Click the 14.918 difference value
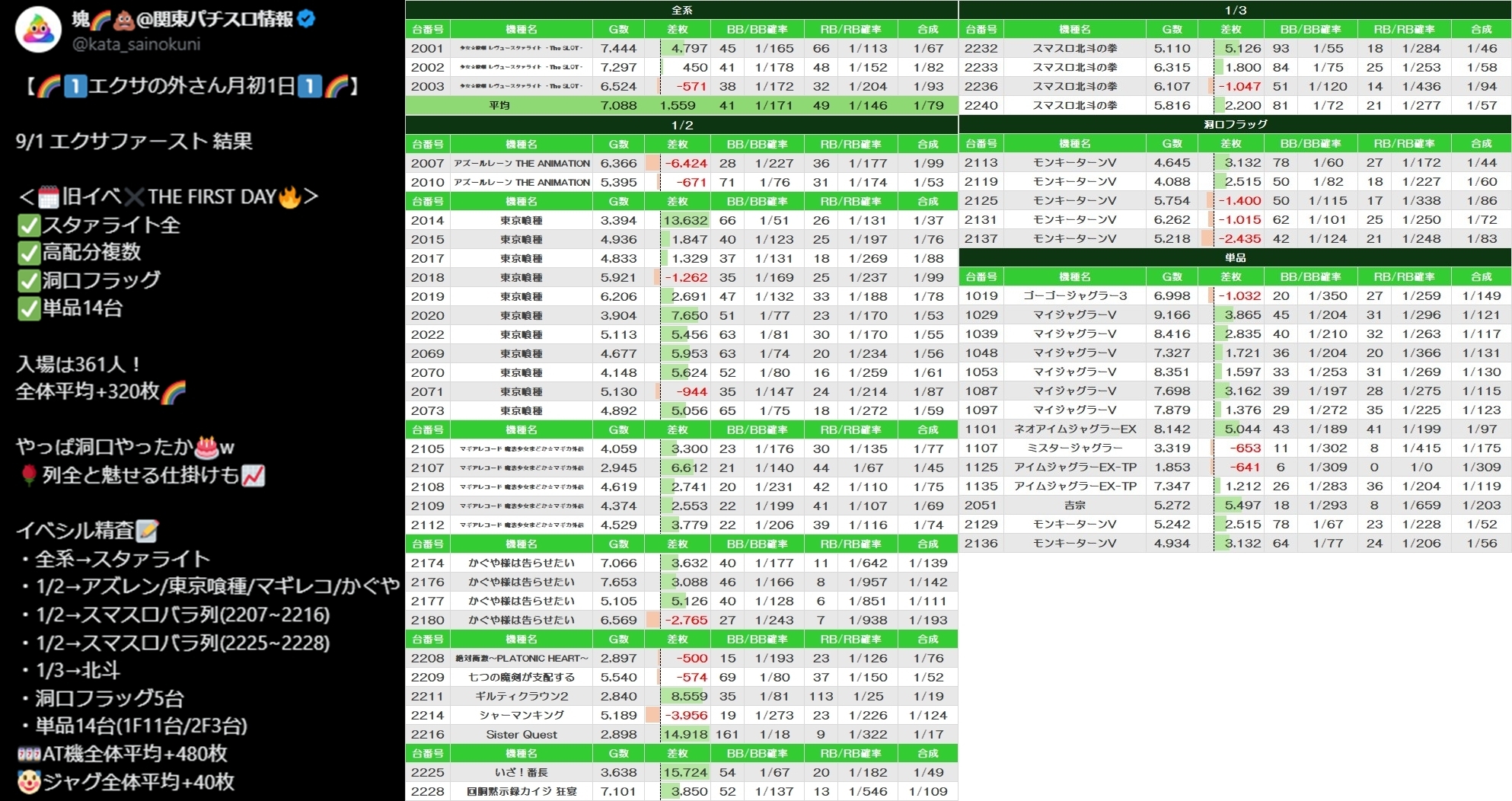 click(x=685, y=734)
